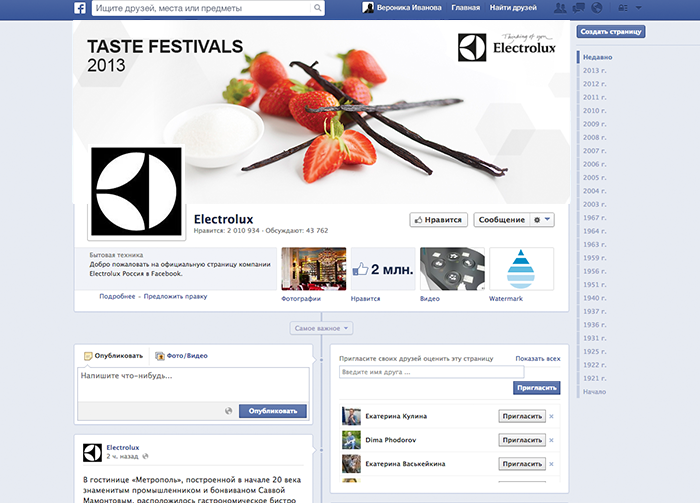Click Предложить правку link
700x503 pixels.
[175, 296]
